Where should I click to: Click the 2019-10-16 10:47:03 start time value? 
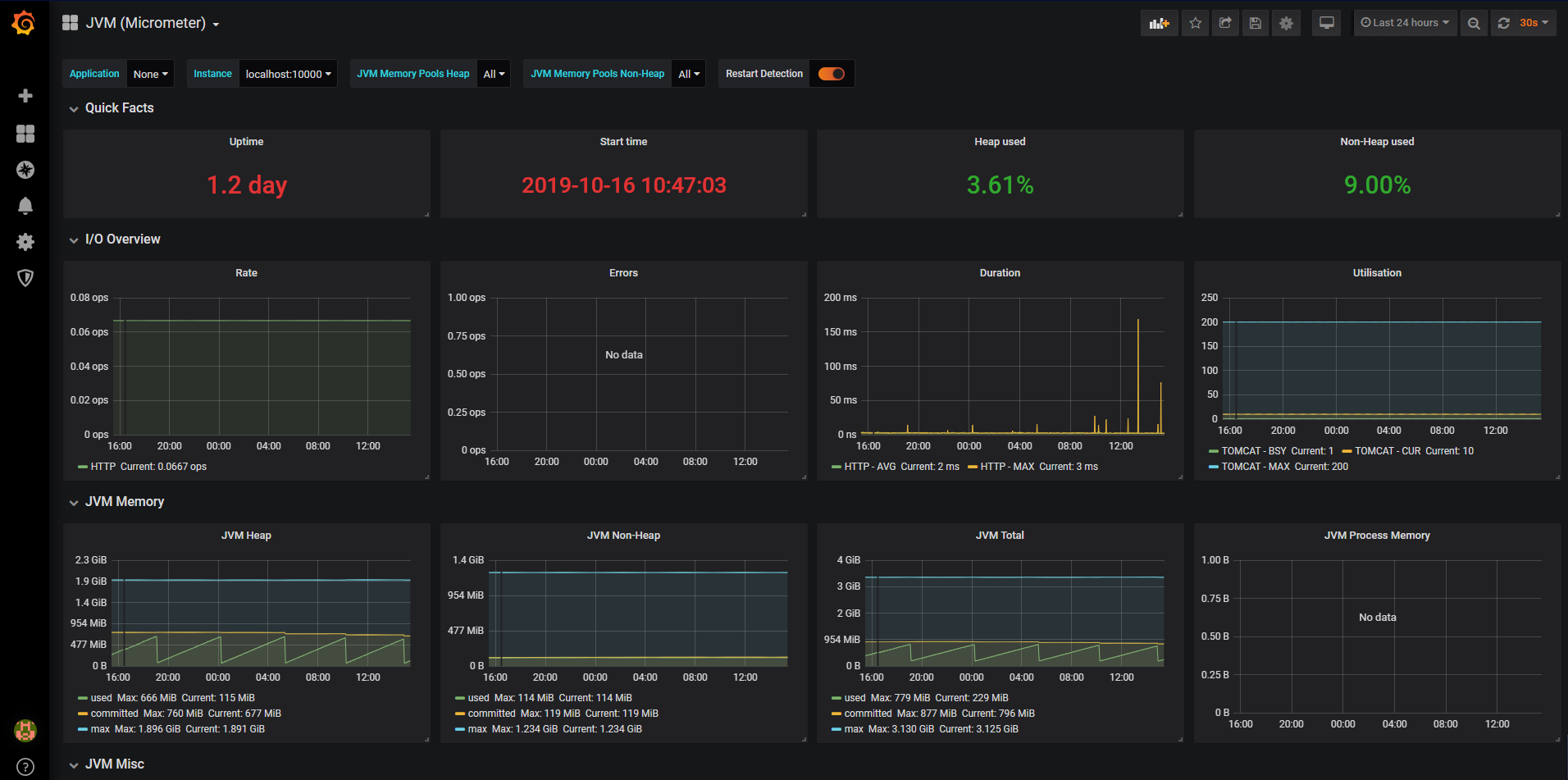624,185
